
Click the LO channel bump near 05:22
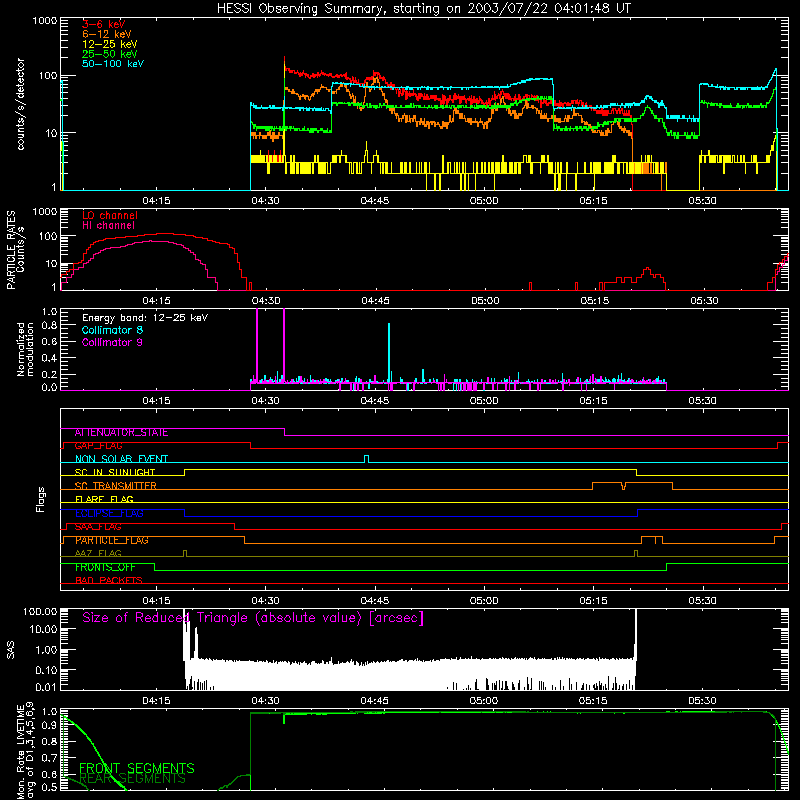647,275
